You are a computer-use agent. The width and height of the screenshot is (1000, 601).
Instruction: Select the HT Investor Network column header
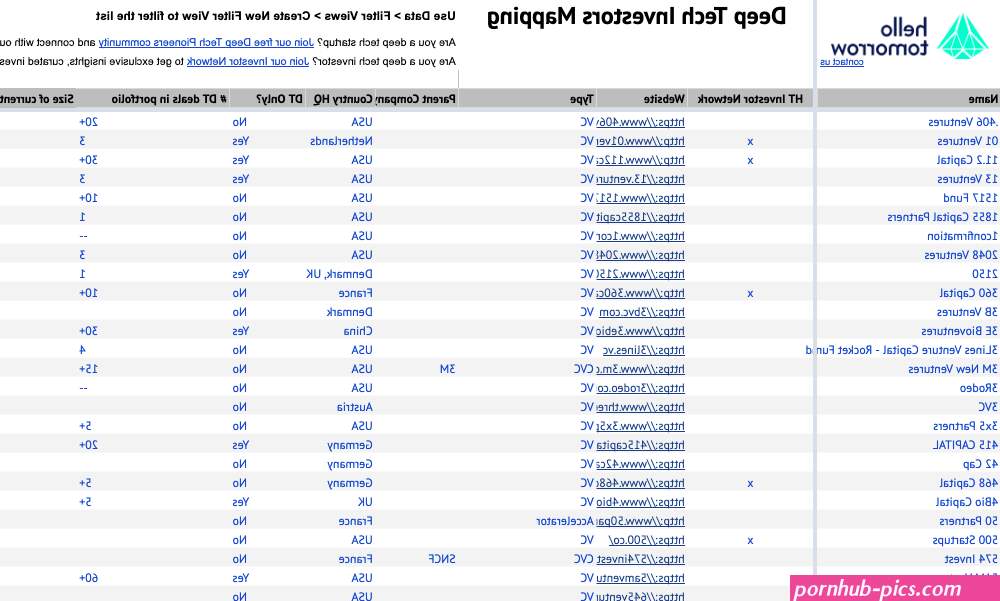[750, 99]
